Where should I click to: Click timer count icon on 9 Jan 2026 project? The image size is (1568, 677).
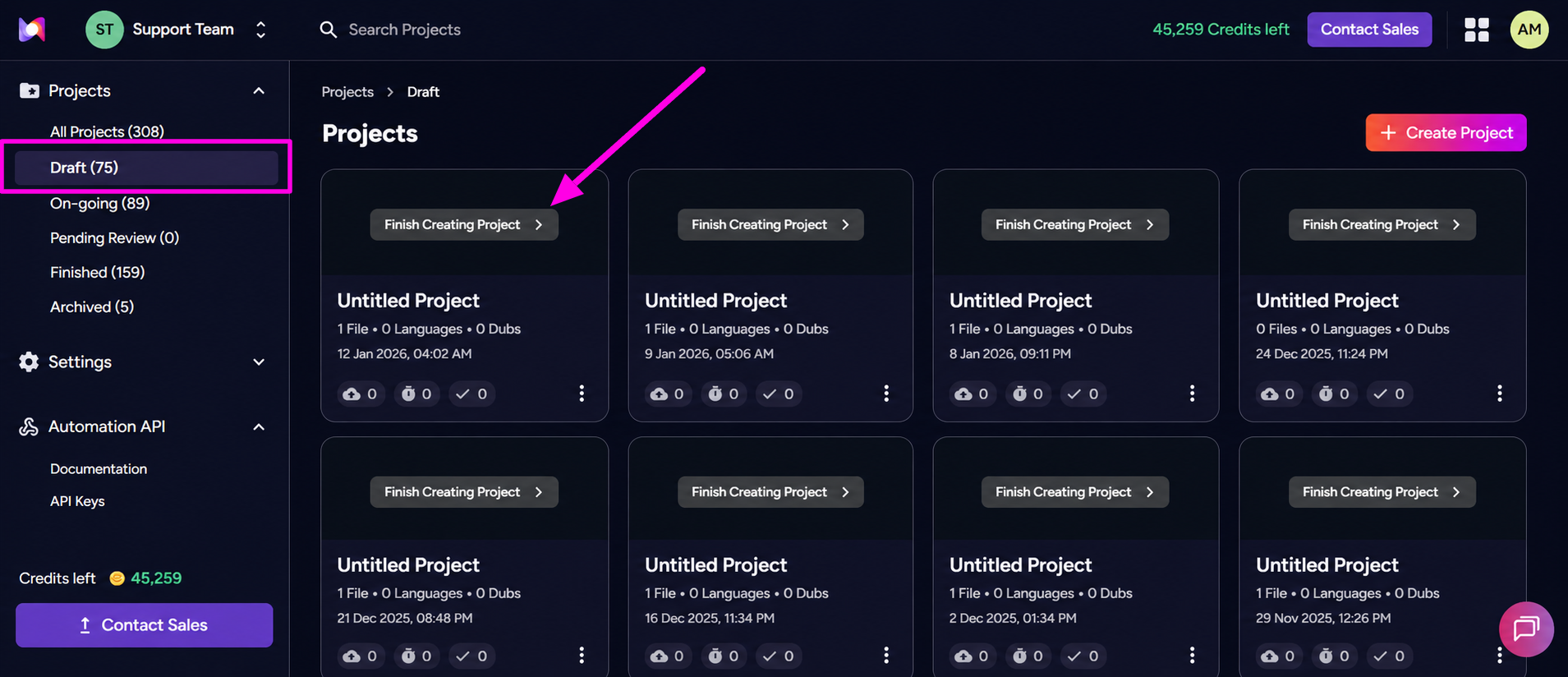point(715,394)
